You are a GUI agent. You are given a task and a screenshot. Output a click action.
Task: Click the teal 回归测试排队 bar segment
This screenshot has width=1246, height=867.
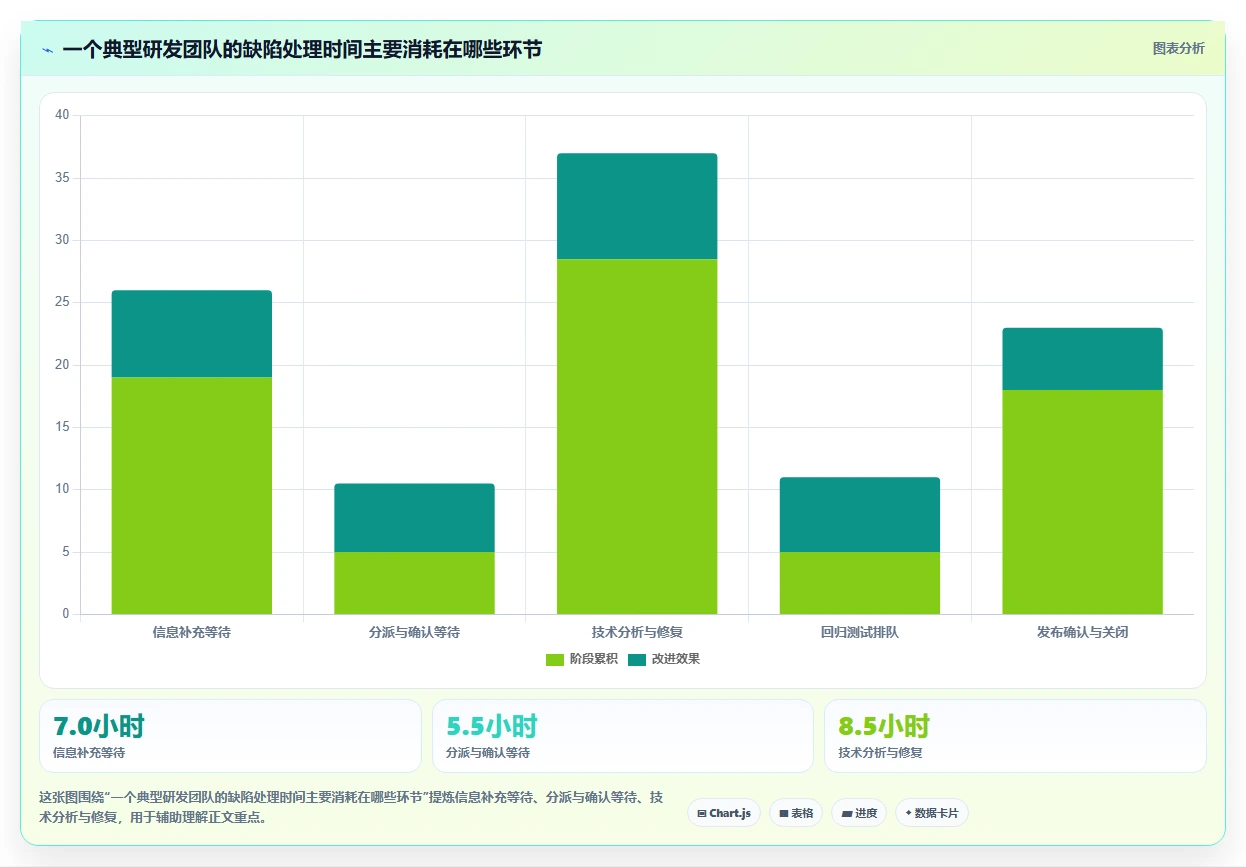tap(860, 514)
